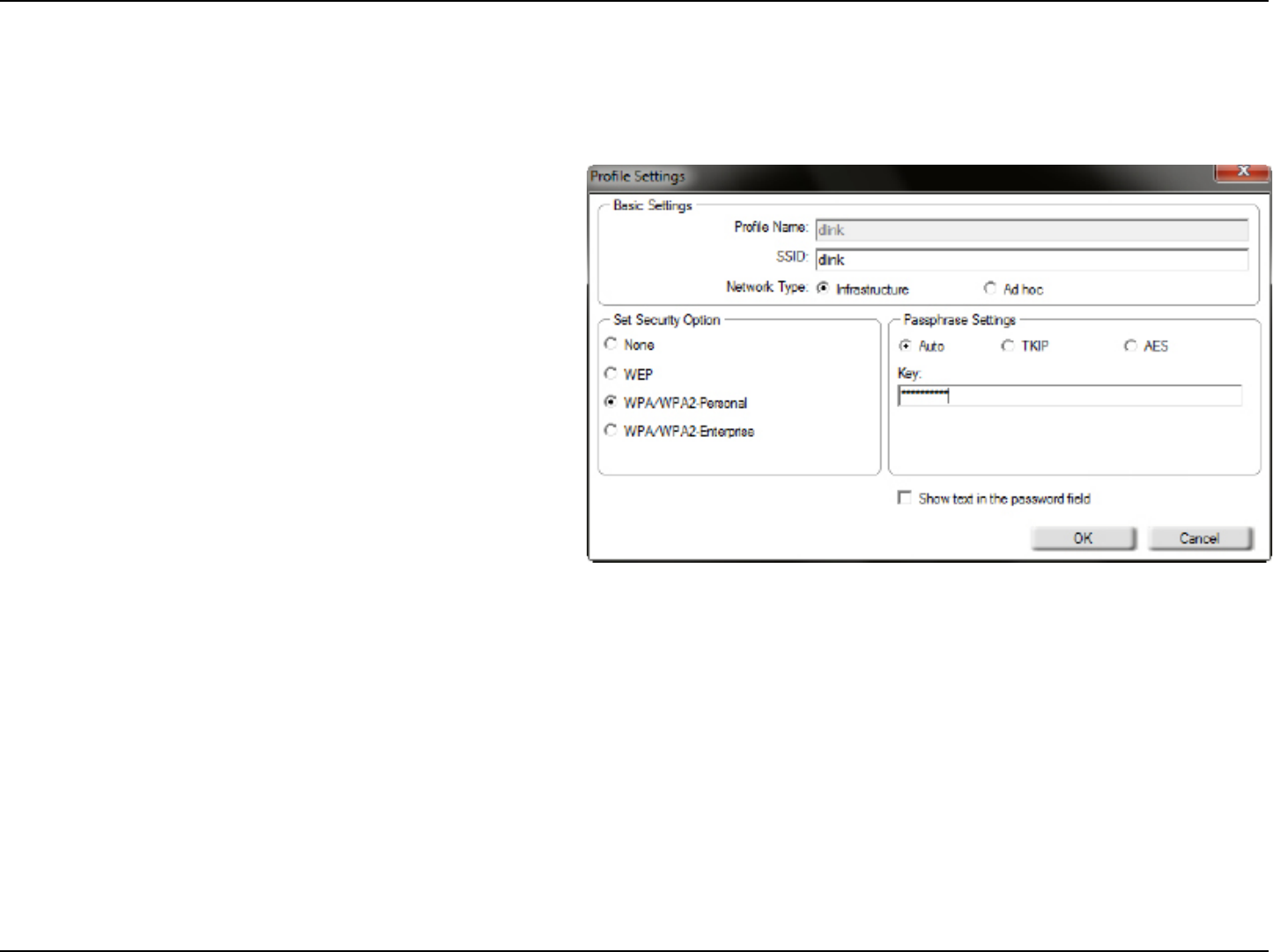Select WPA/WPA2-Personal radio button
Screen dimensions: 1273x952
[x=611, y=402]
